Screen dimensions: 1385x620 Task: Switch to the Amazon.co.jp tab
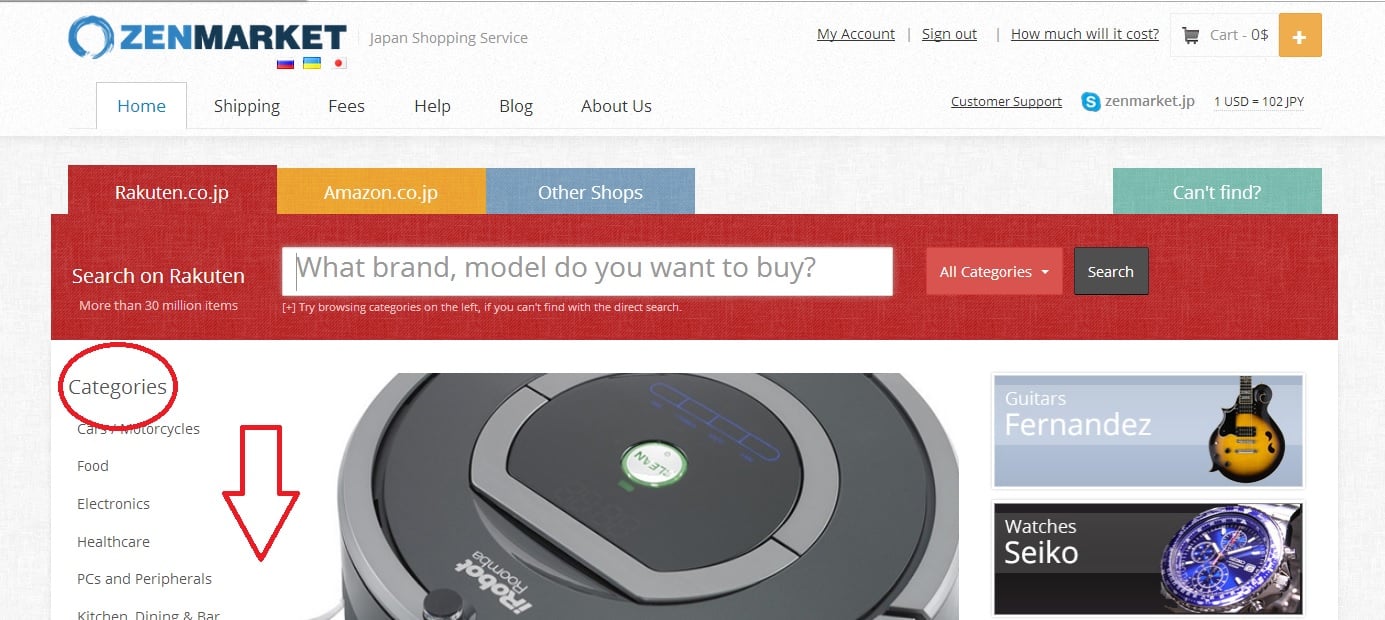pos(381,192)
